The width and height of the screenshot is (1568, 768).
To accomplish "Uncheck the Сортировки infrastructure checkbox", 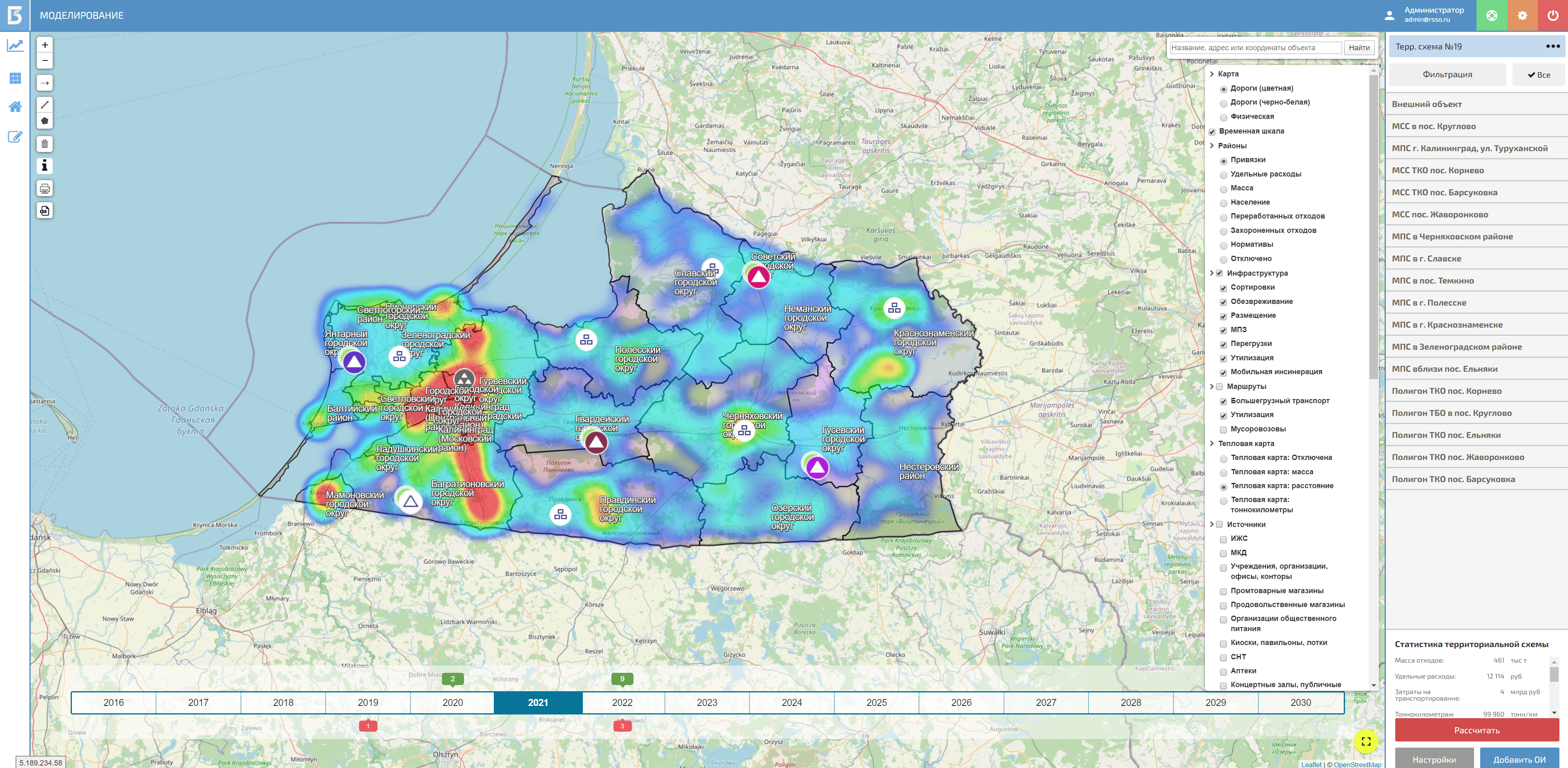I will click(1223, 288).
